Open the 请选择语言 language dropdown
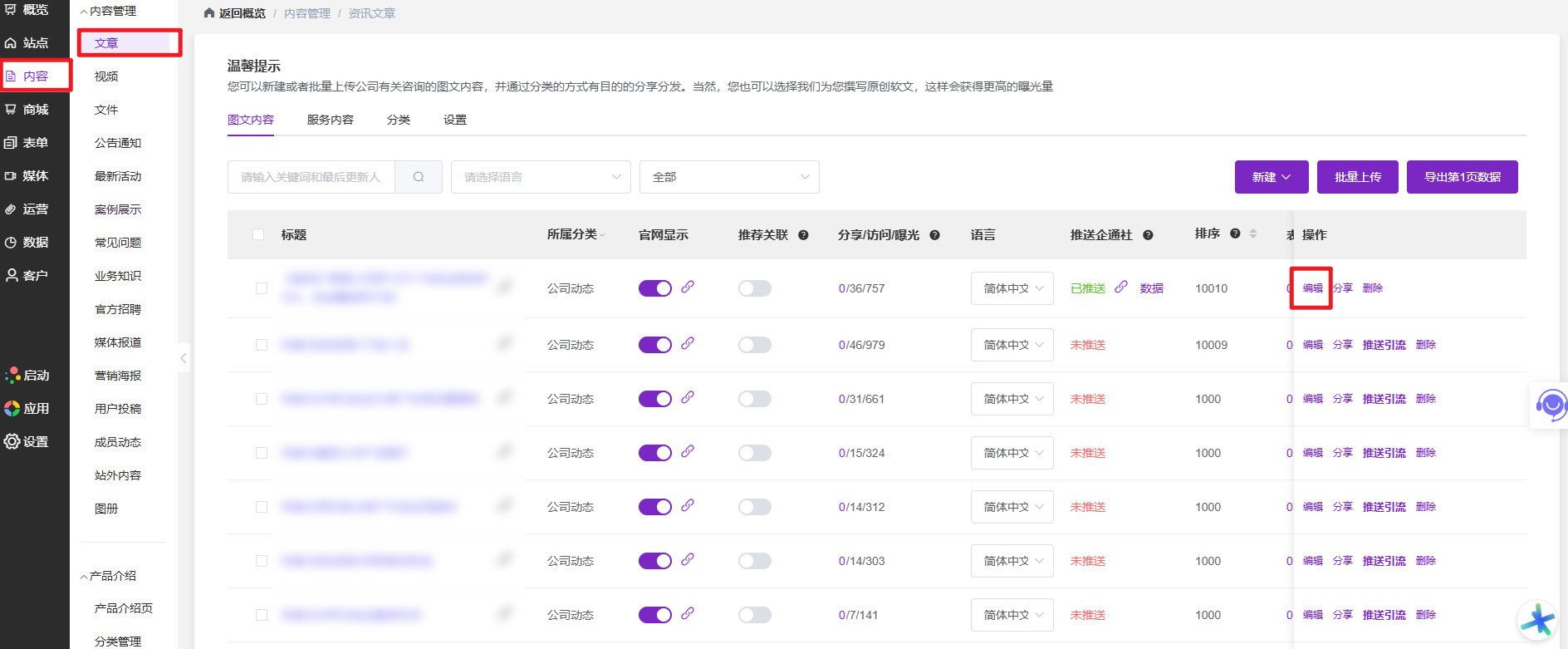Viewport: 1568px width, 649px height. coord(541,177)
